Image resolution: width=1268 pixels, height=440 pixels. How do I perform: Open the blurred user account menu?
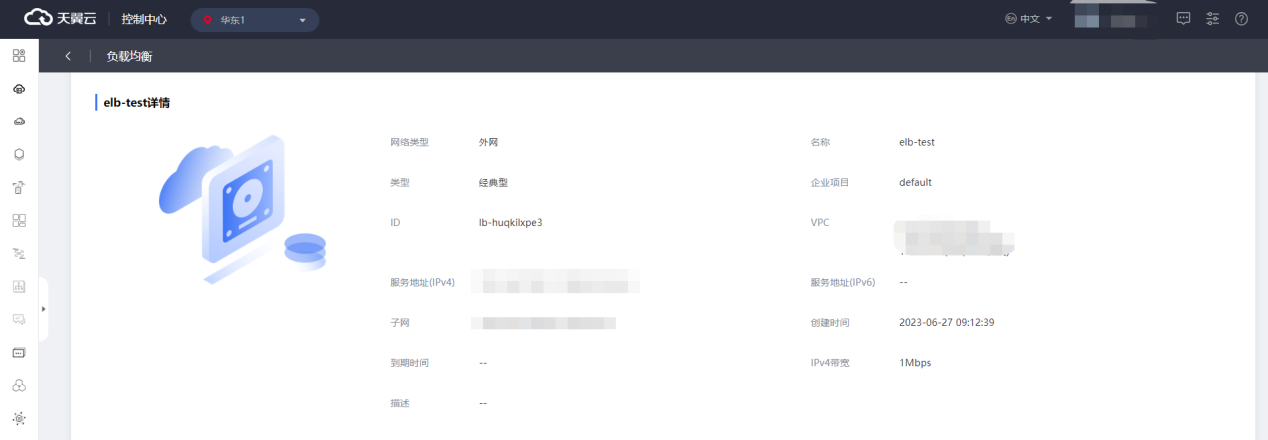click(x=1117, y=19)
